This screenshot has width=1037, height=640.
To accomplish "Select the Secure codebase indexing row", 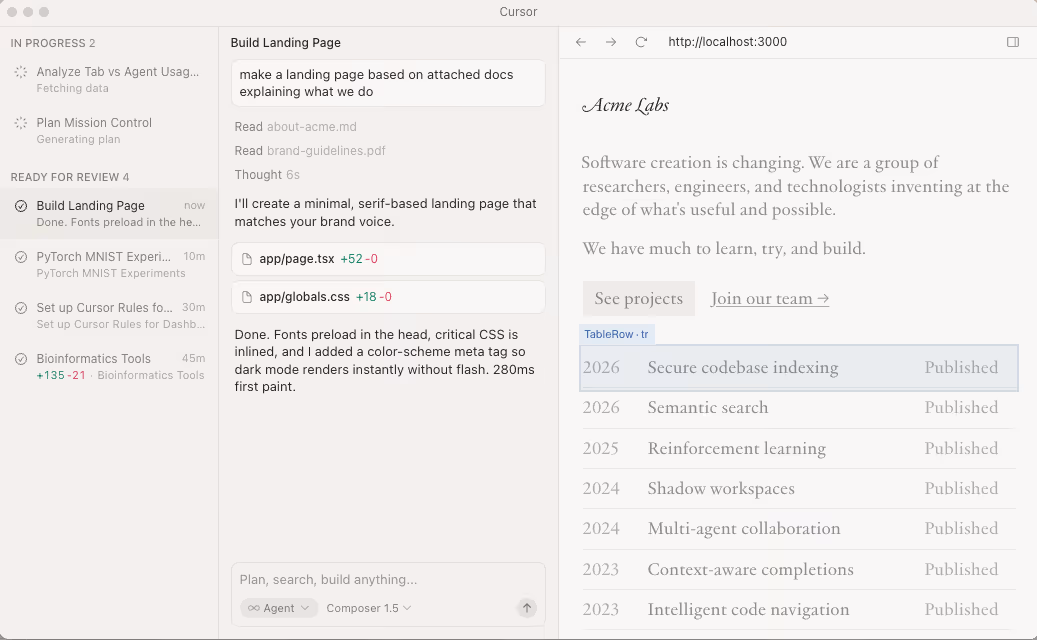I will click(799, 368).
